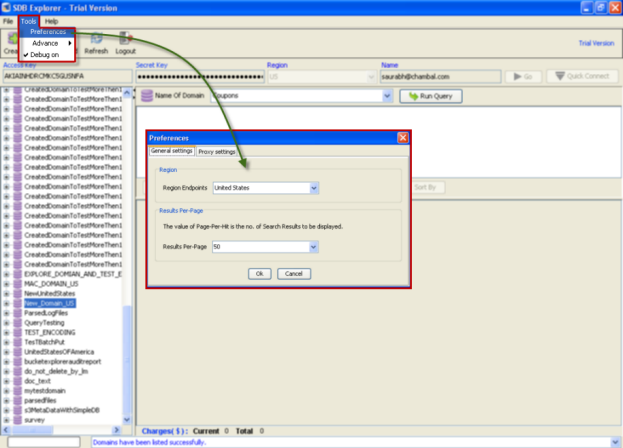Select the parsedfiles domain
Screen dimensions: 623x448
pyautogui.click(x=40, y=400)
